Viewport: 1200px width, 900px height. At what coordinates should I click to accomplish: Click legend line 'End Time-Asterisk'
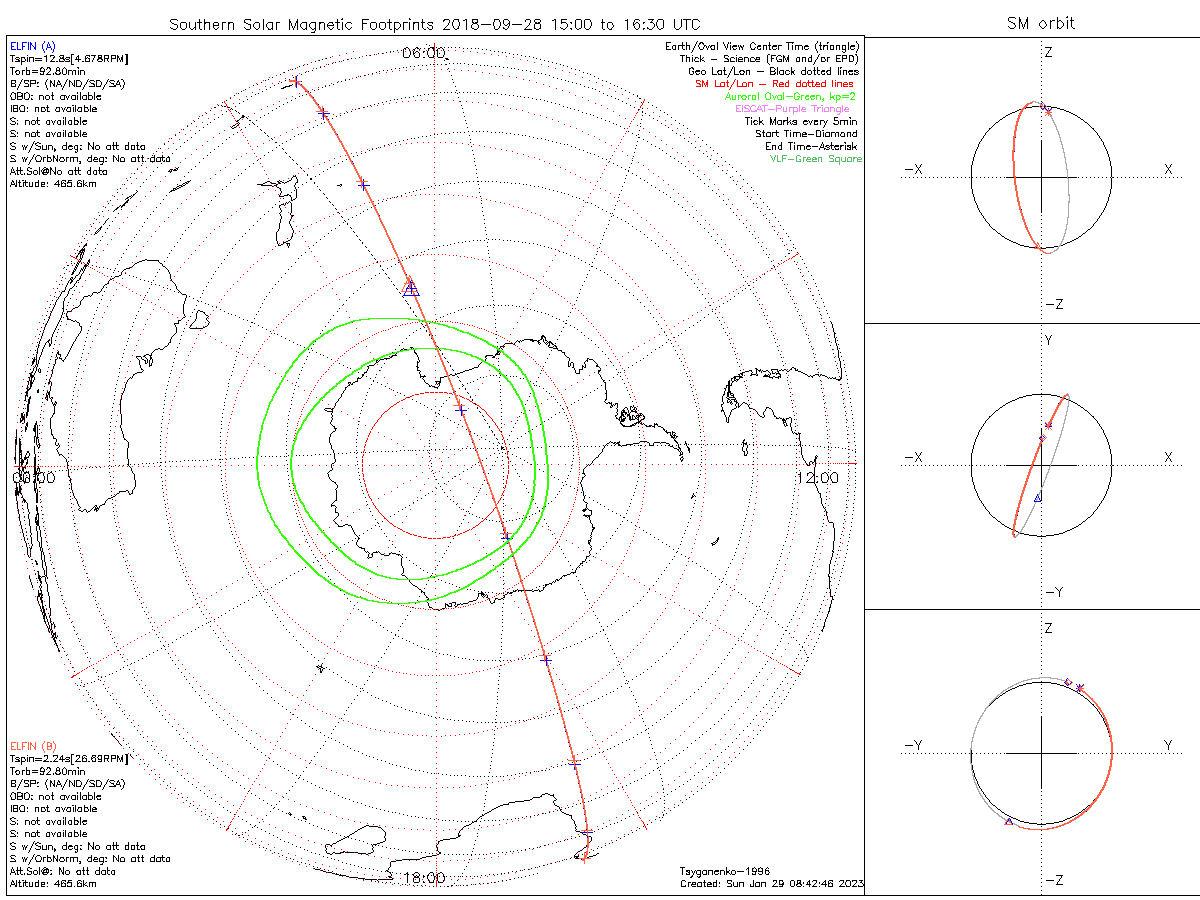pyautogui.click(x=811, y=146)
